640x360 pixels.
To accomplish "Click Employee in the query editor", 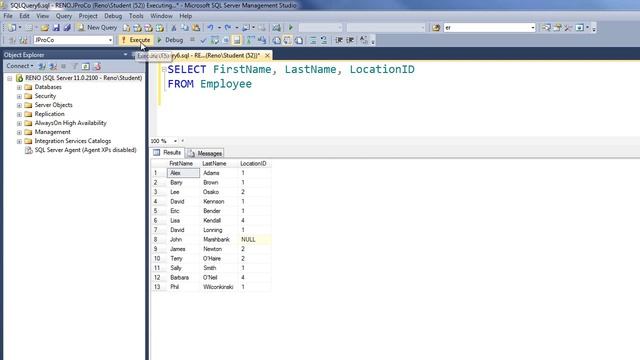I will (226, 84).
